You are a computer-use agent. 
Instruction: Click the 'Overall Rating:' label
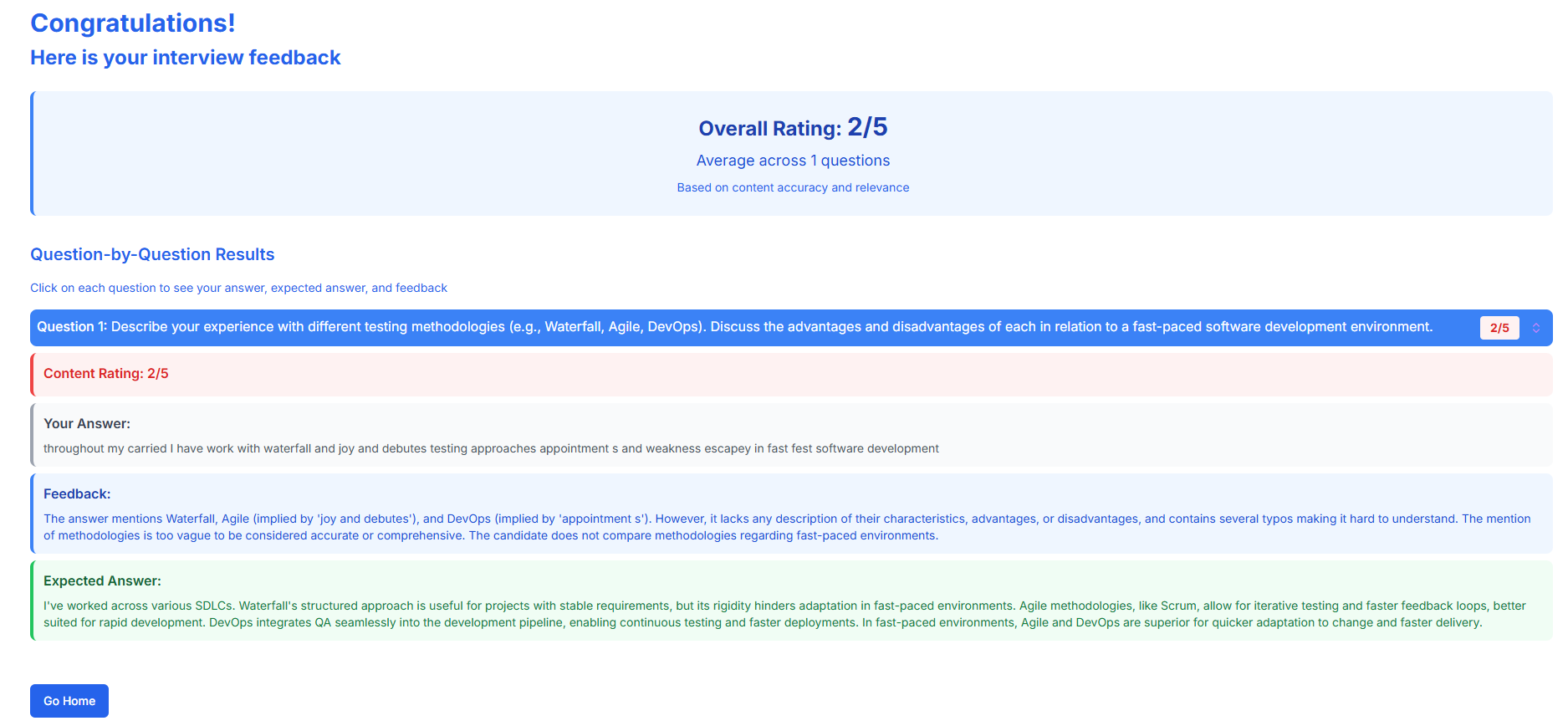click(769, 129)
